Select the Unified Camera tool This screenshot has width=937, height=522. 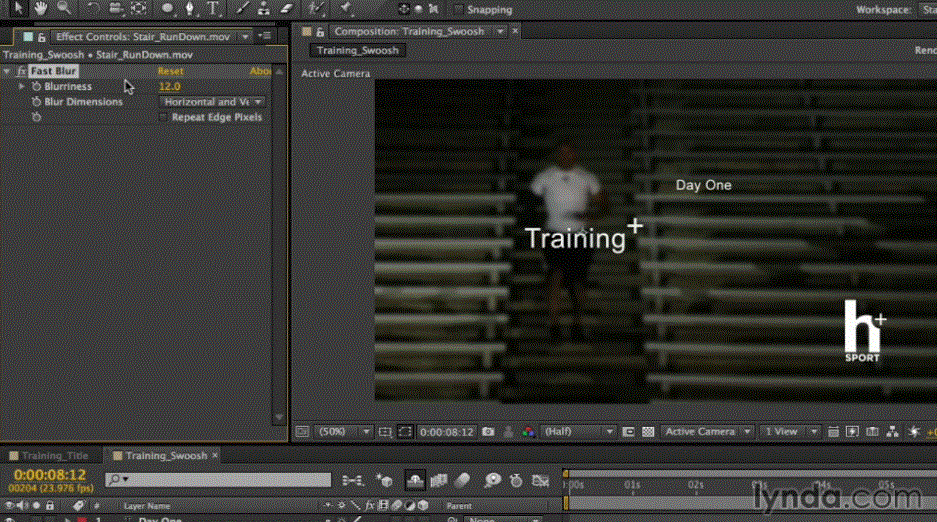coord(116,8)
